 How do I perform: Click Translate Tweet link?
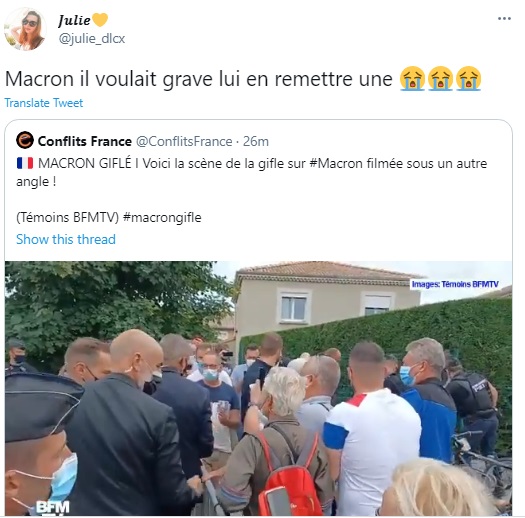44,103
